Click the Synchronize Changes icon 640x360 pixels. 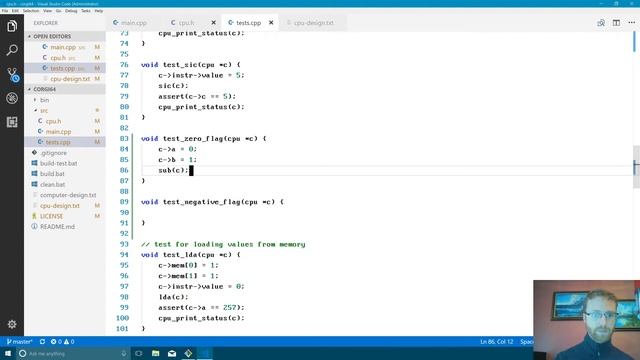point(42,342)
